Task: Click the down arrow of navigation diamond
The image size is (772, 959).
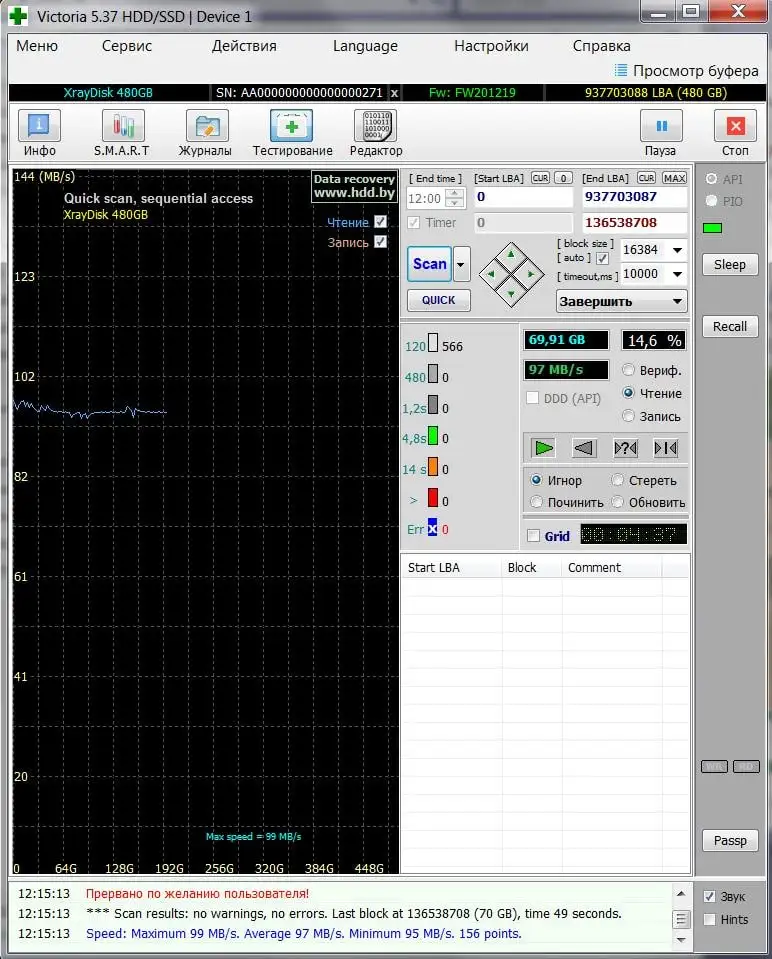Action: (x=511, y=295)
